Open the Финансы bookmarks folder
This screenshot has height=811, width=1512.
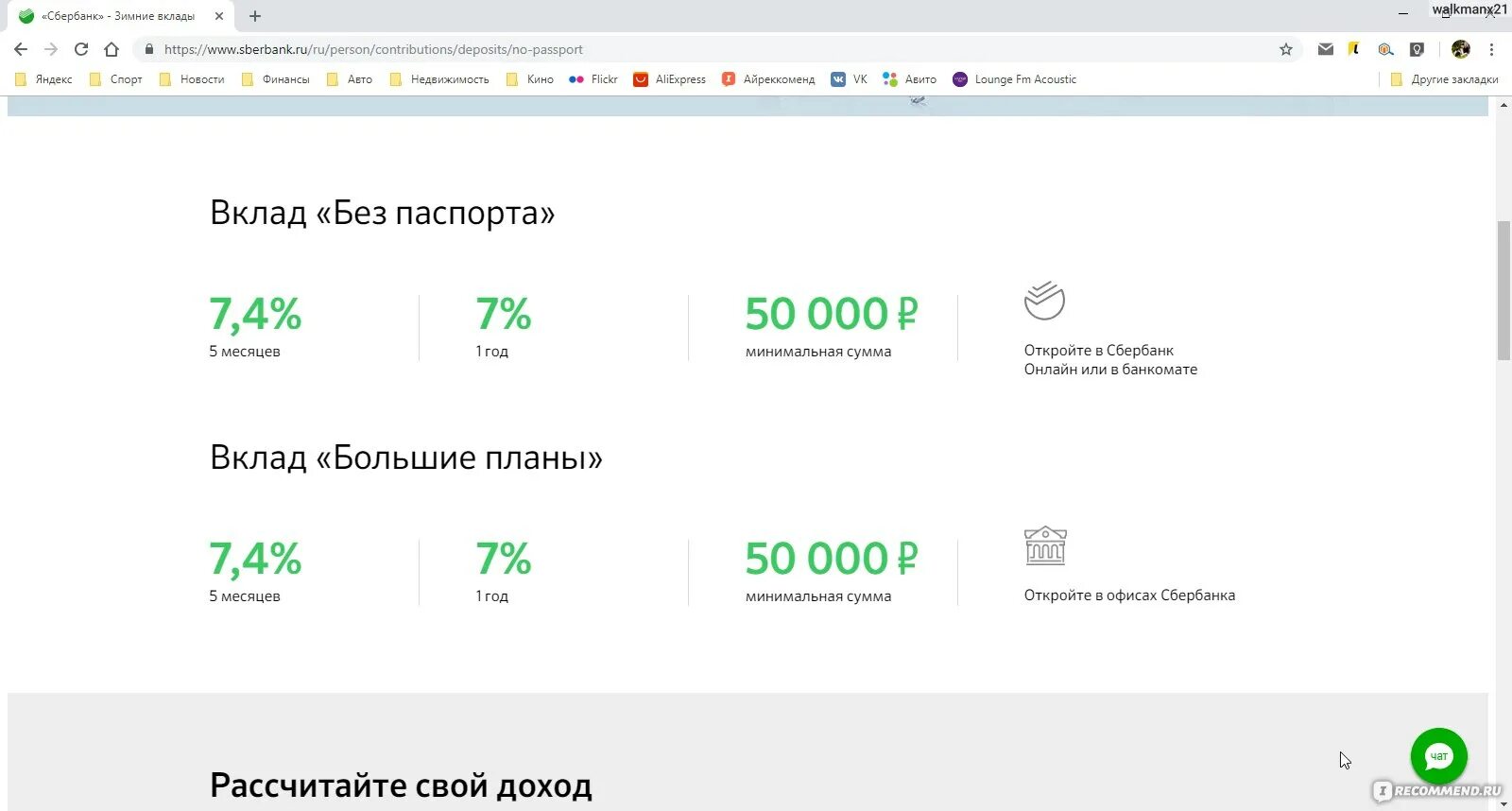pos(275,79)
